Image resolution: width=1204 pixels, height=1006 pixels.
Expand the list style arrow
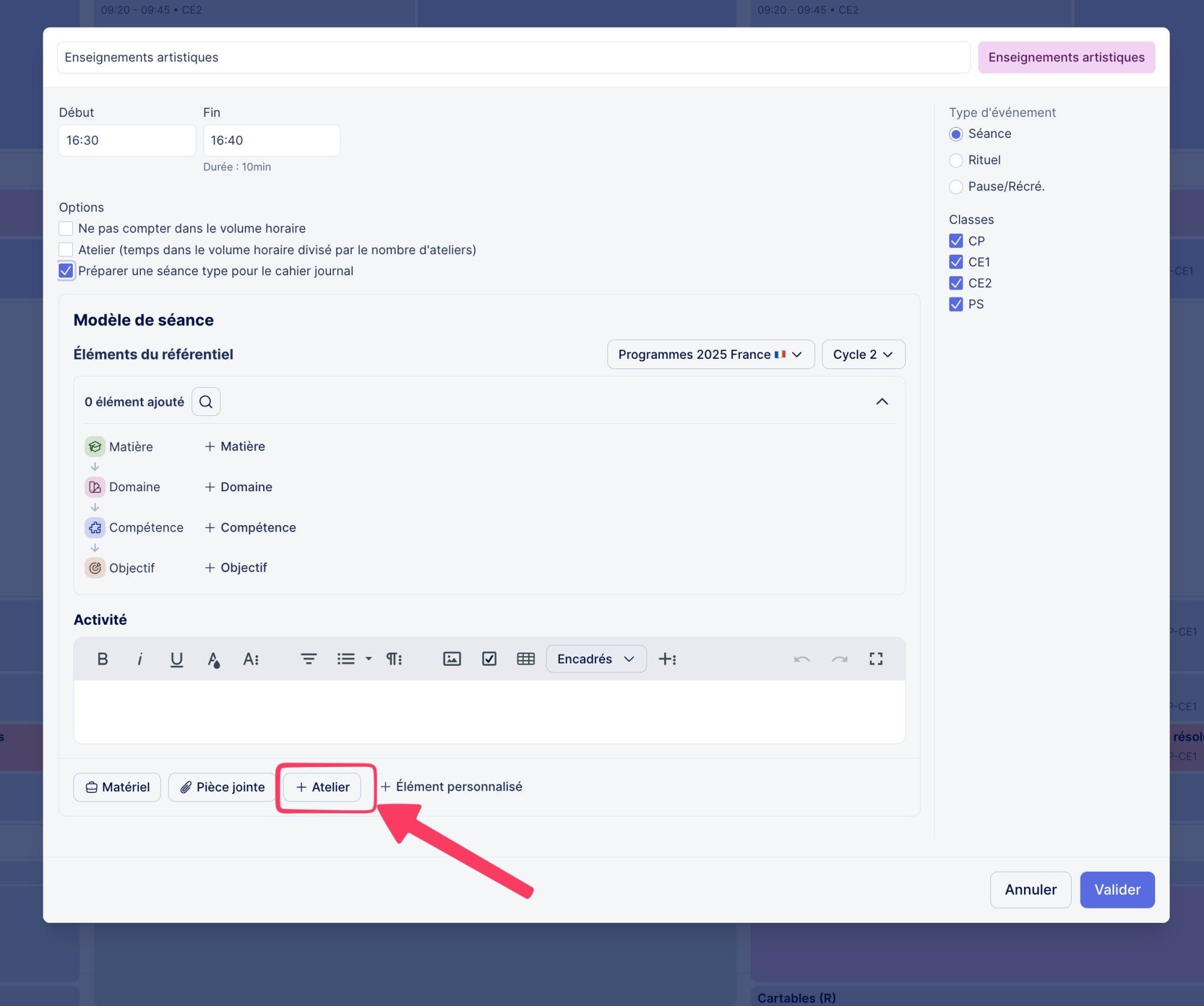click(x=368, y=659)
